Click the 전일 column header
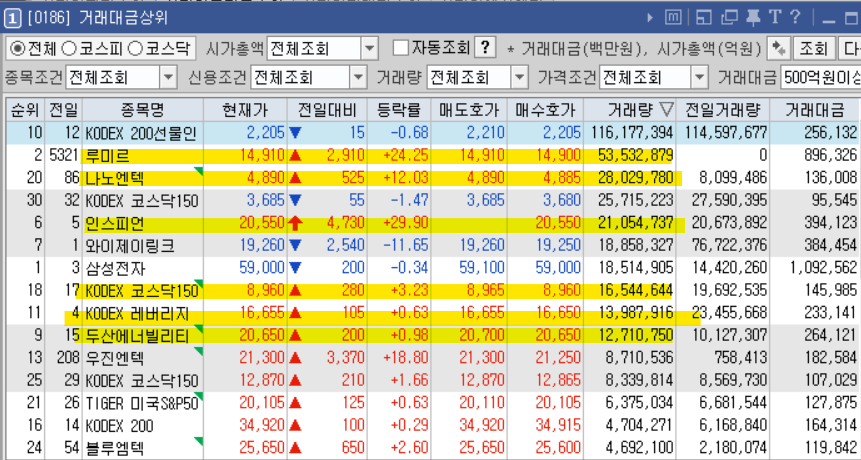 coord(64,110)
